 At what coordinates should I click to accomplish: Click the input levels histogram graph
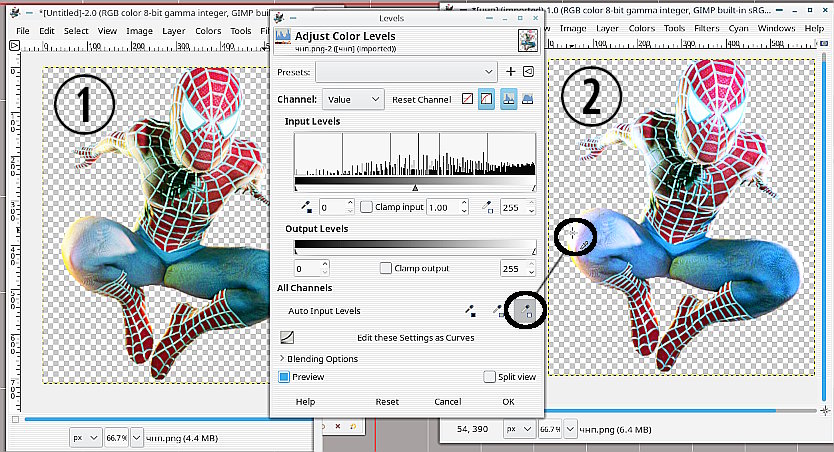415,154
